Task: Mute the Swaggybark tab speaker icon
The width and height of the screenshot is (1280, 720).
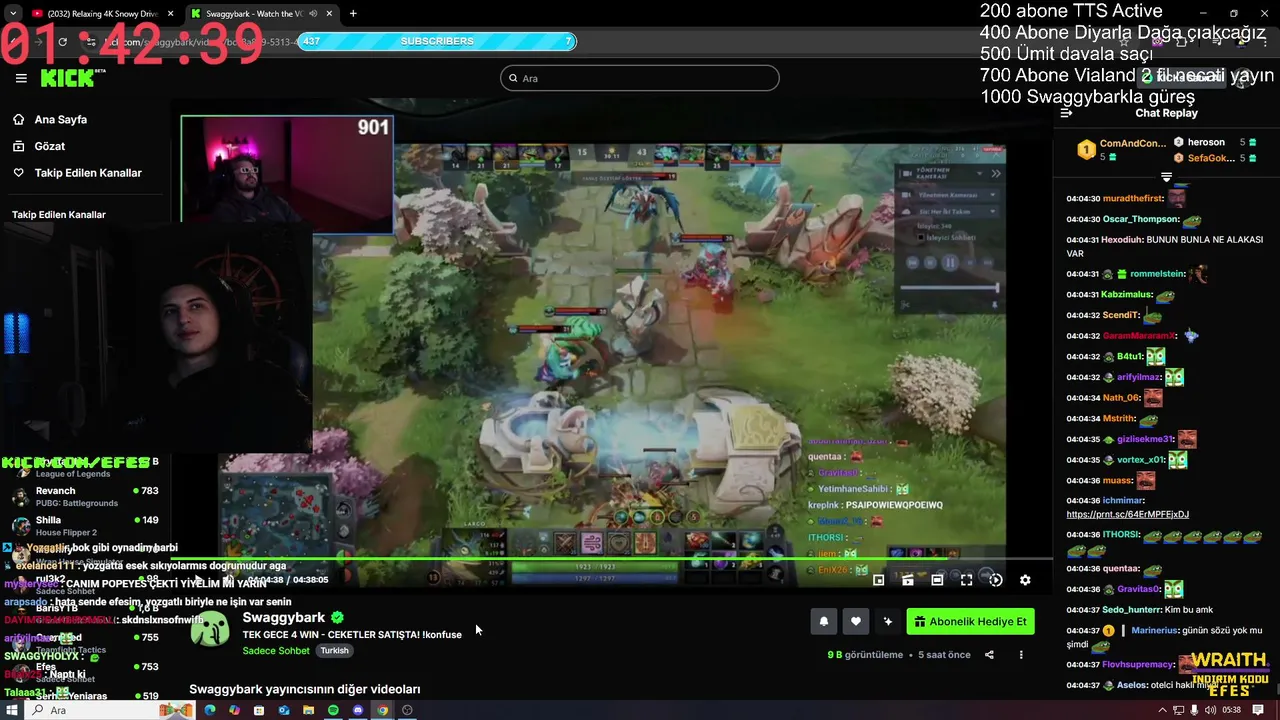Action: click(313, 14)
